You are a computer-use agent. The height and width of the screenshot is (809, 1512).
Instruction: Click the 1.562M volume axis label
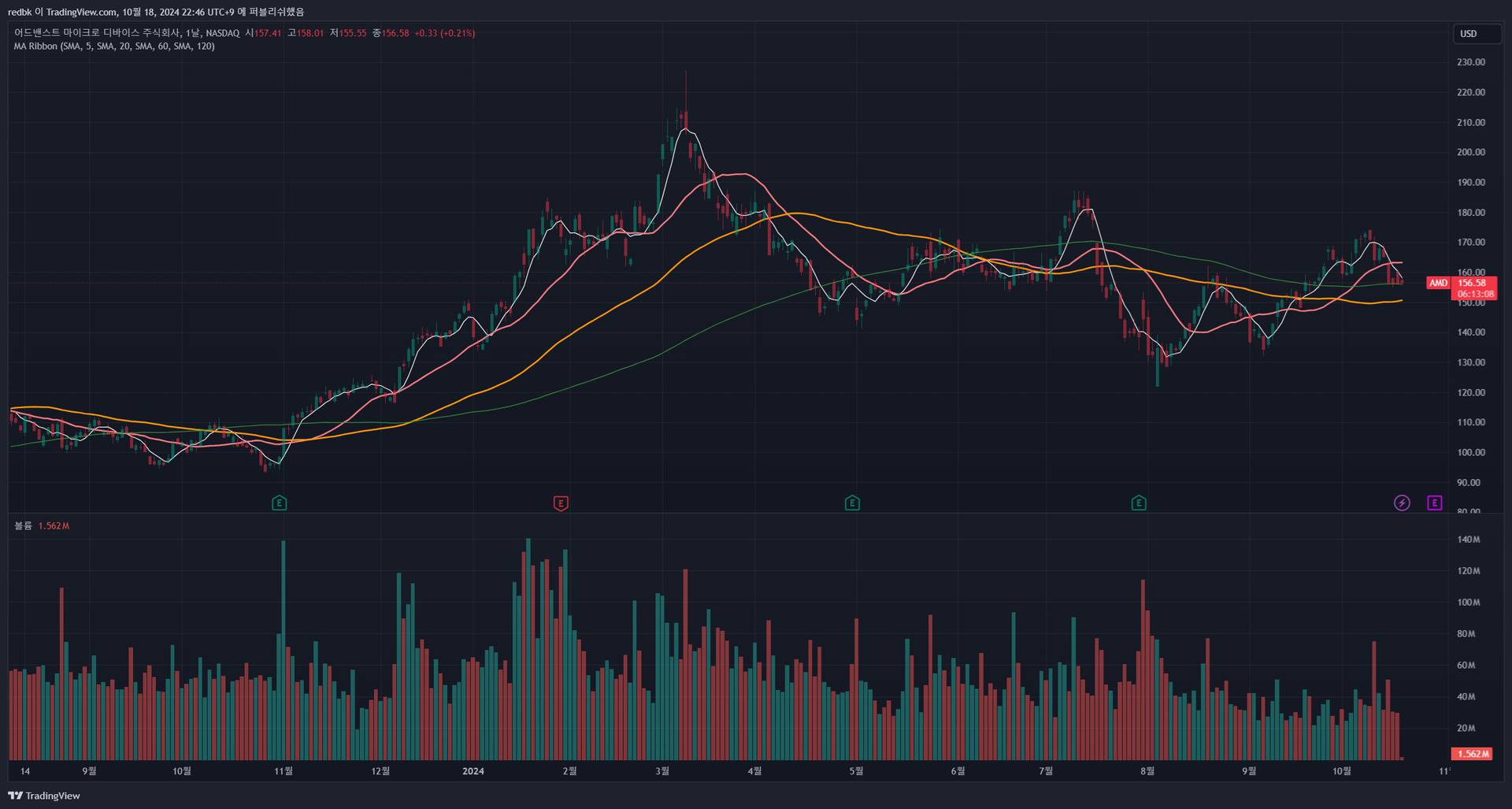pyautogui.click(x=1473, y=754)
